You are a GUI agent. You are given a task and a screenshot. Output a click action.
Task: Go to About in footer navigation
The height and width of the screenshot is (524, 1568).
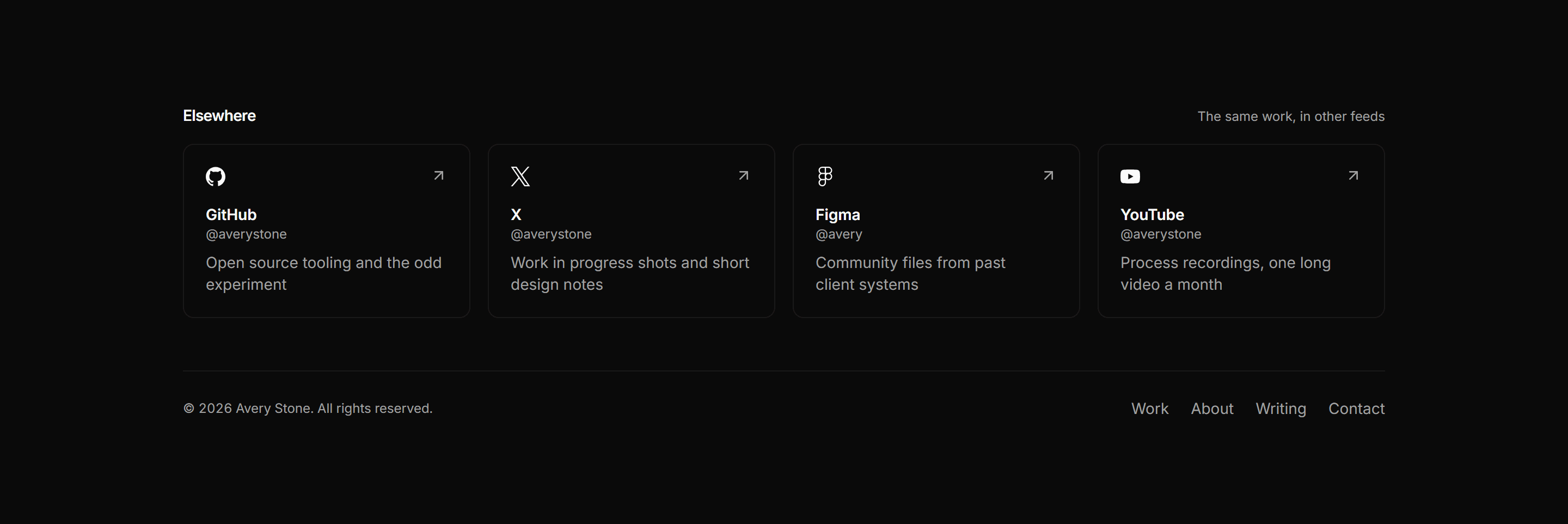point(1212,408)
